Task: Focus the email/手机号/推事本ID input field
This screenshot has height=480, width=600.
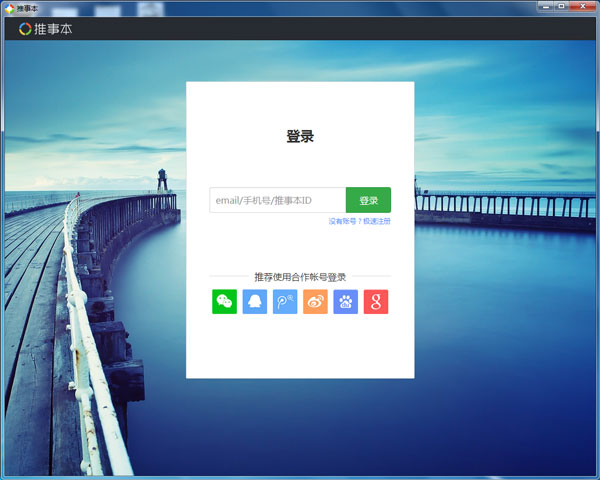Action: tap(277, 200)
